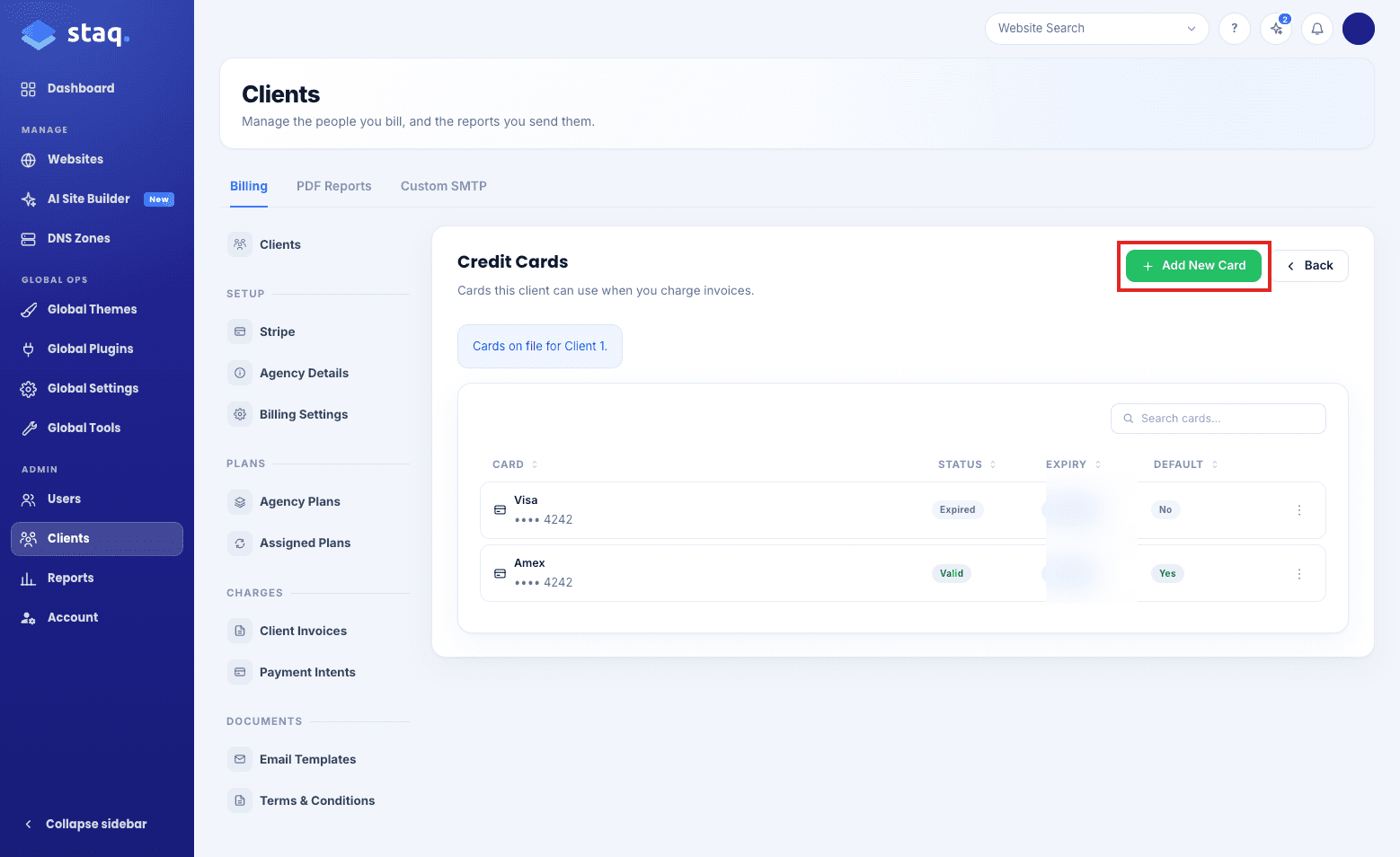Viewport: 1400px width, 857px height.
Task: Open Email Templates link
Action: [x=308, y=759]
